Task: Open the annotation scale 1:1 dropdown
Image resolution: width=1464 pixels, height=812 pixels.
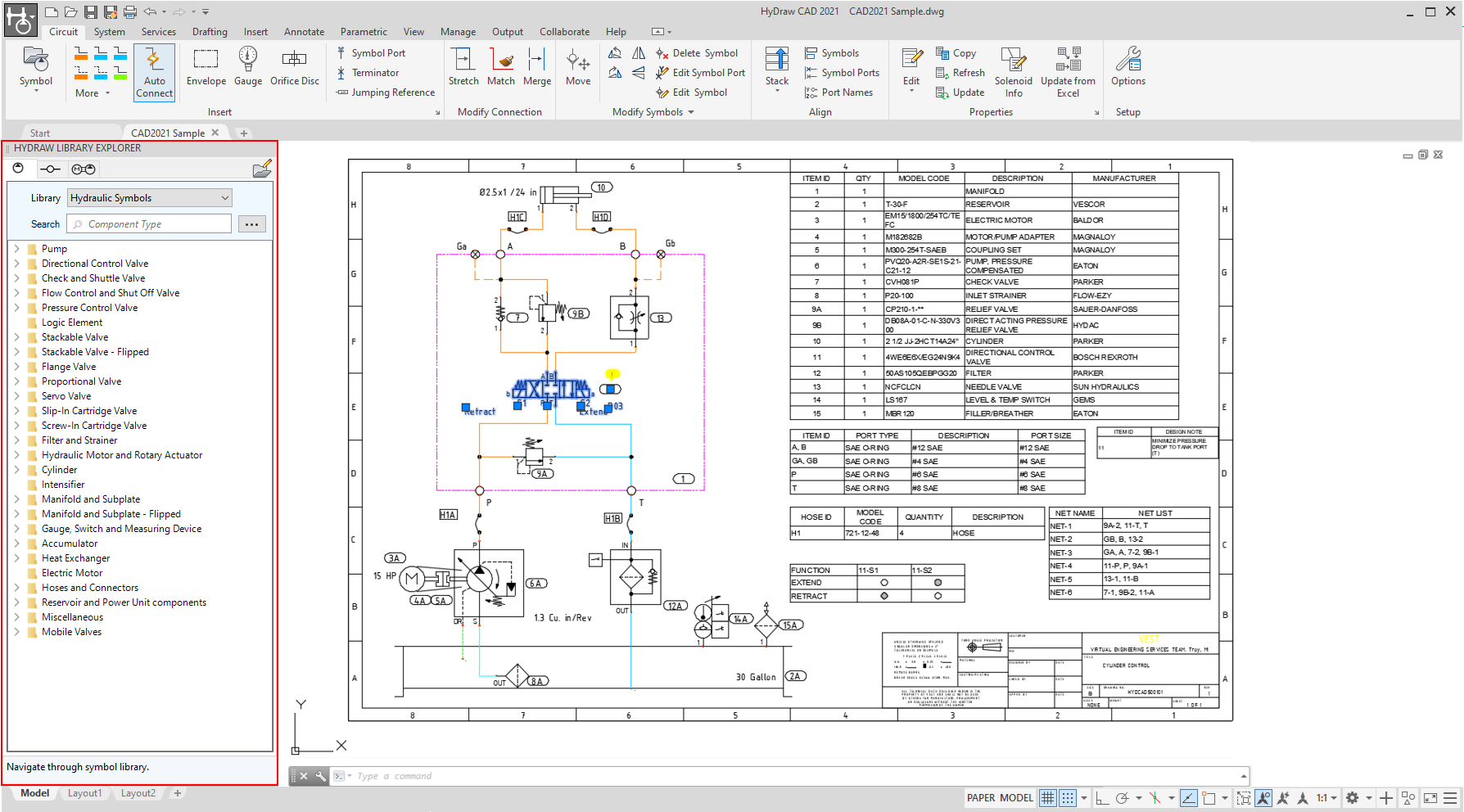Action: coord(1326,798)
